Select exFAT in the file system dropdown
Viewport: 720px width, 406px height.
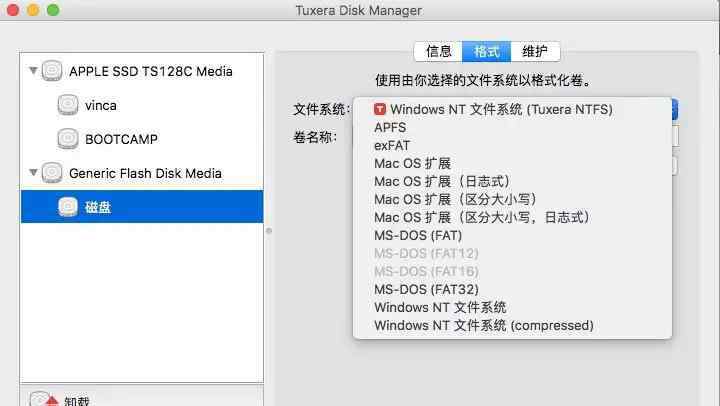[392, 145]
